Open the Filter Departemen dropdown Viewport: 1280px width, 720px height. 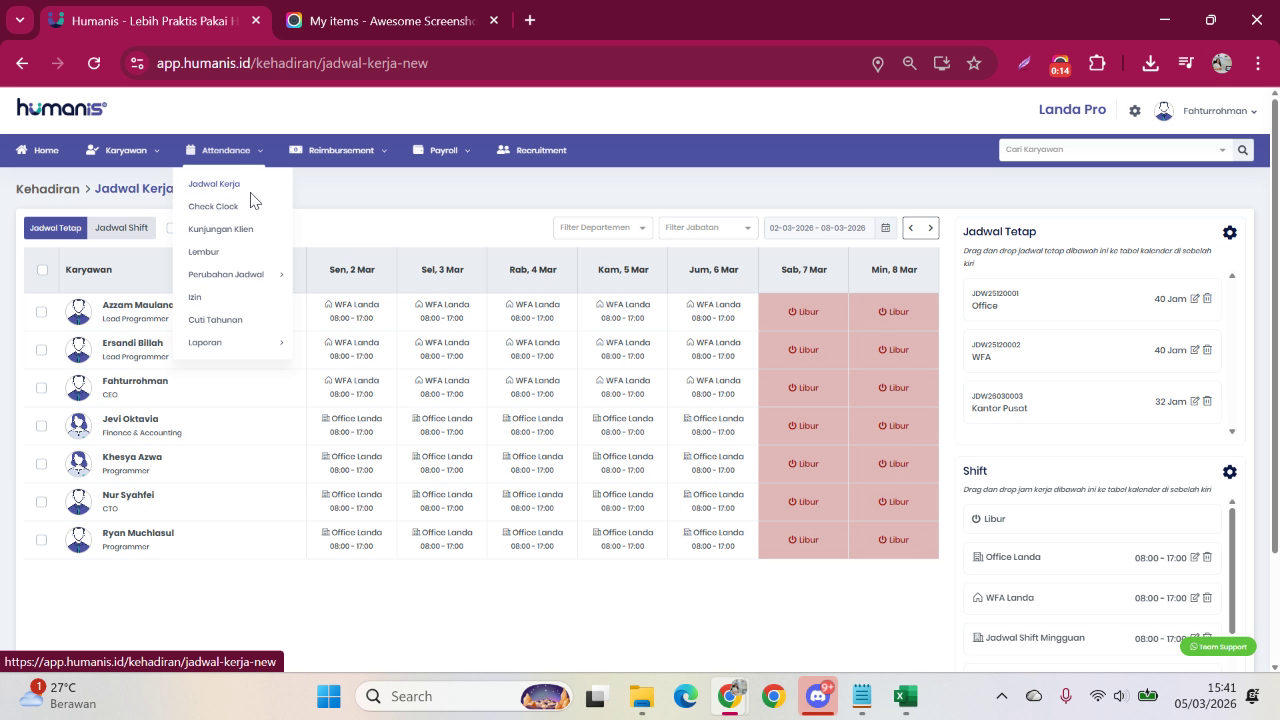click(603, 228)
